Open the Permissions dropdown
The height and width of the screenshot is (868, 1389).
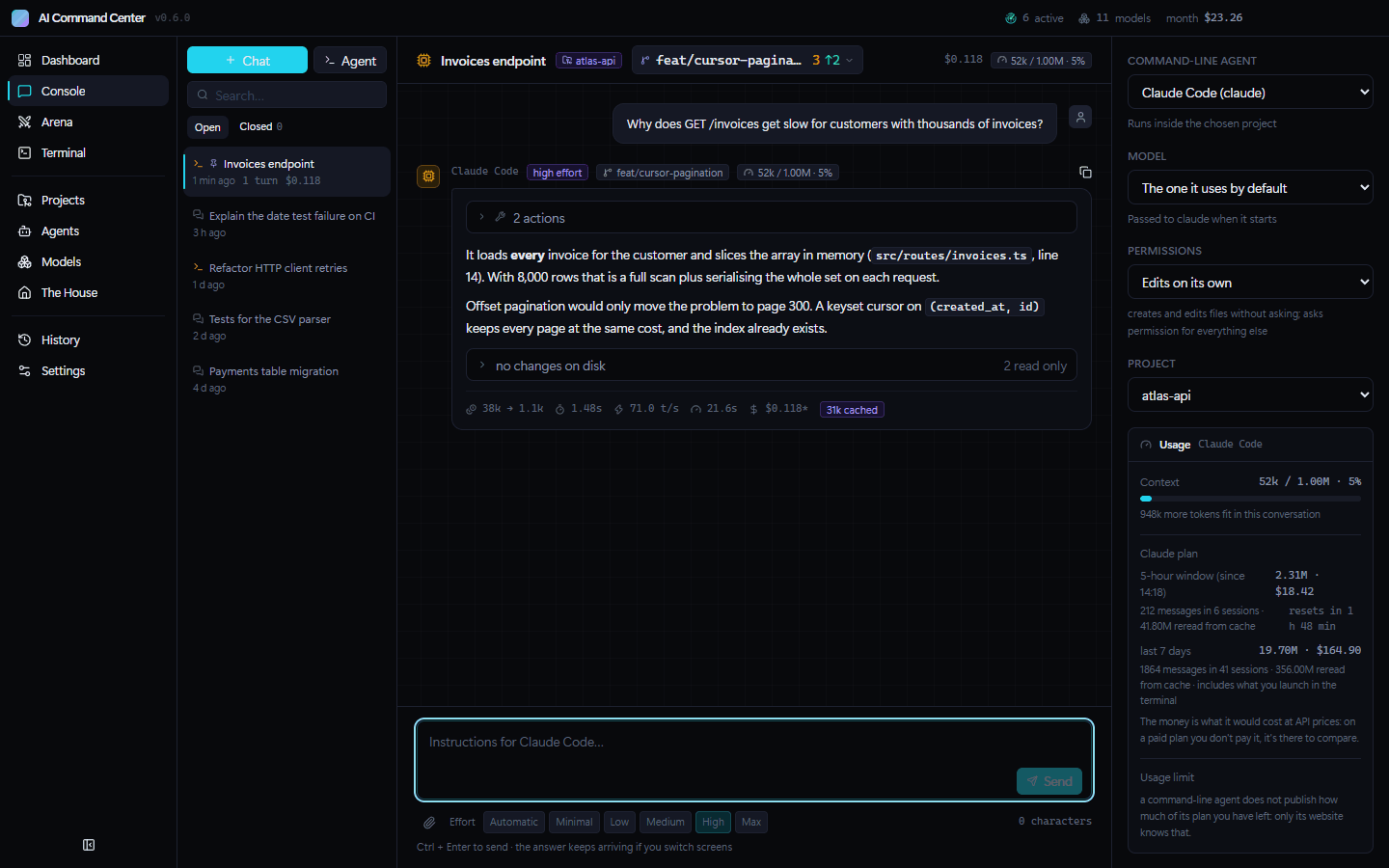pyautogui.click(x=1250, y=283)
